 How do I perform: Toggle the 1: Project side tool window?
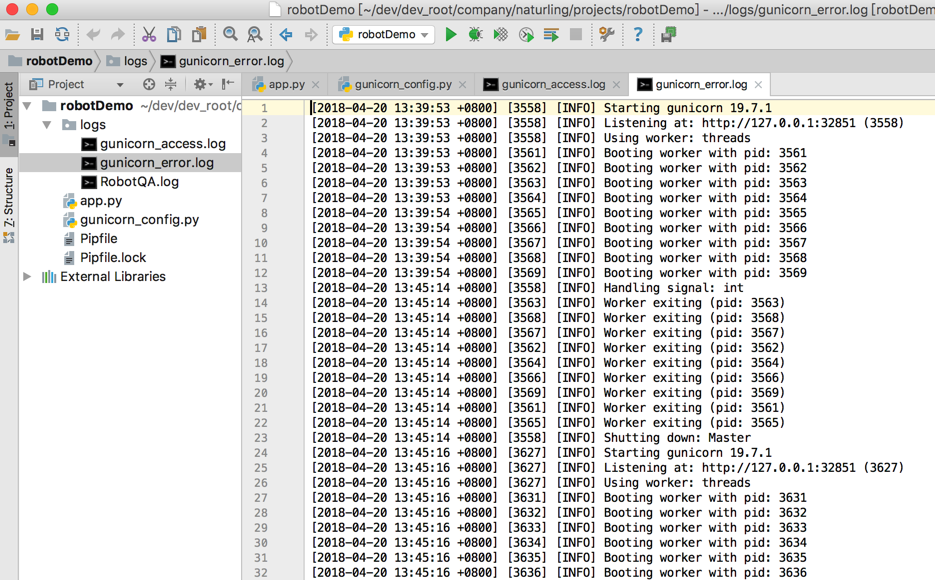(x=8, y=113)
